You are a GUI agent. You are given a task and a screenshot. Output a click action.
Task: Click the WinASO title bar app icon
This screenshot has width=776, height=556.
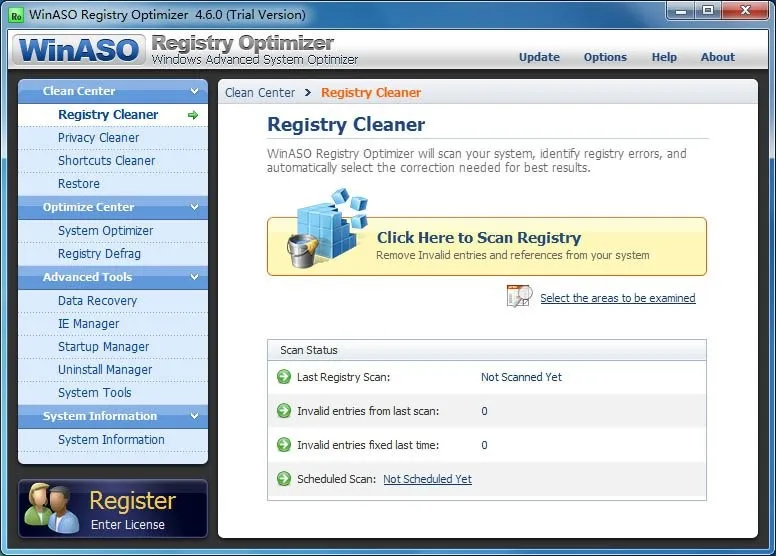tap(16, 15)
